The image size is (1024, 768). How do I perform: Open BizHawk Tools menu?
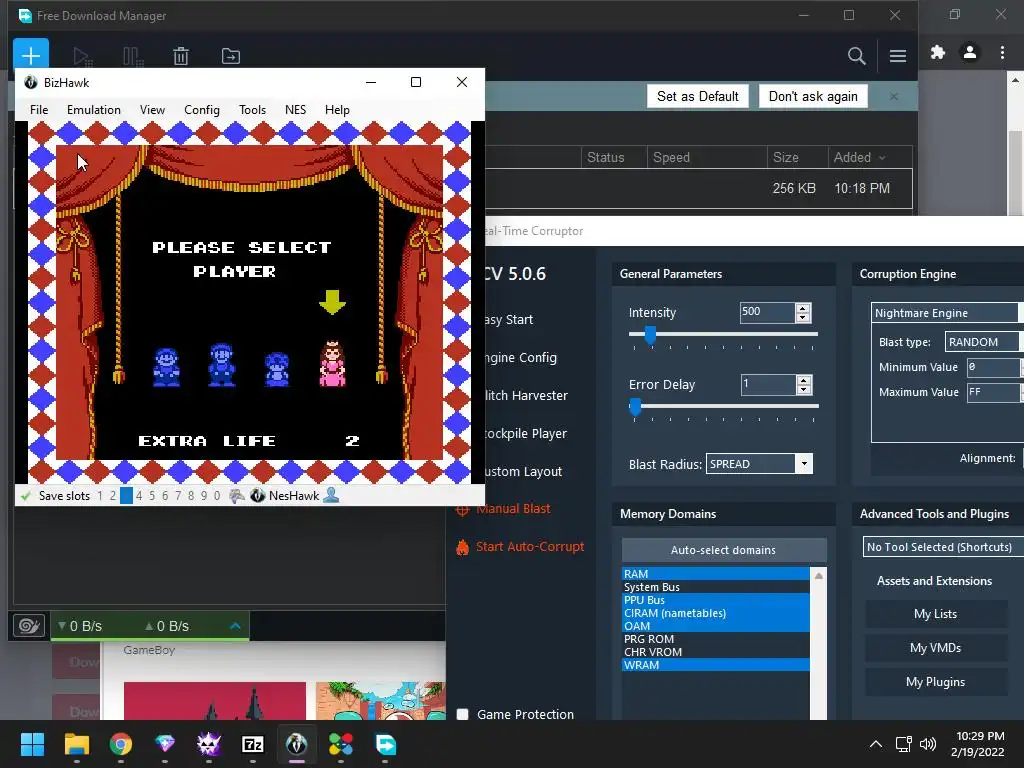tap(252, 110)
